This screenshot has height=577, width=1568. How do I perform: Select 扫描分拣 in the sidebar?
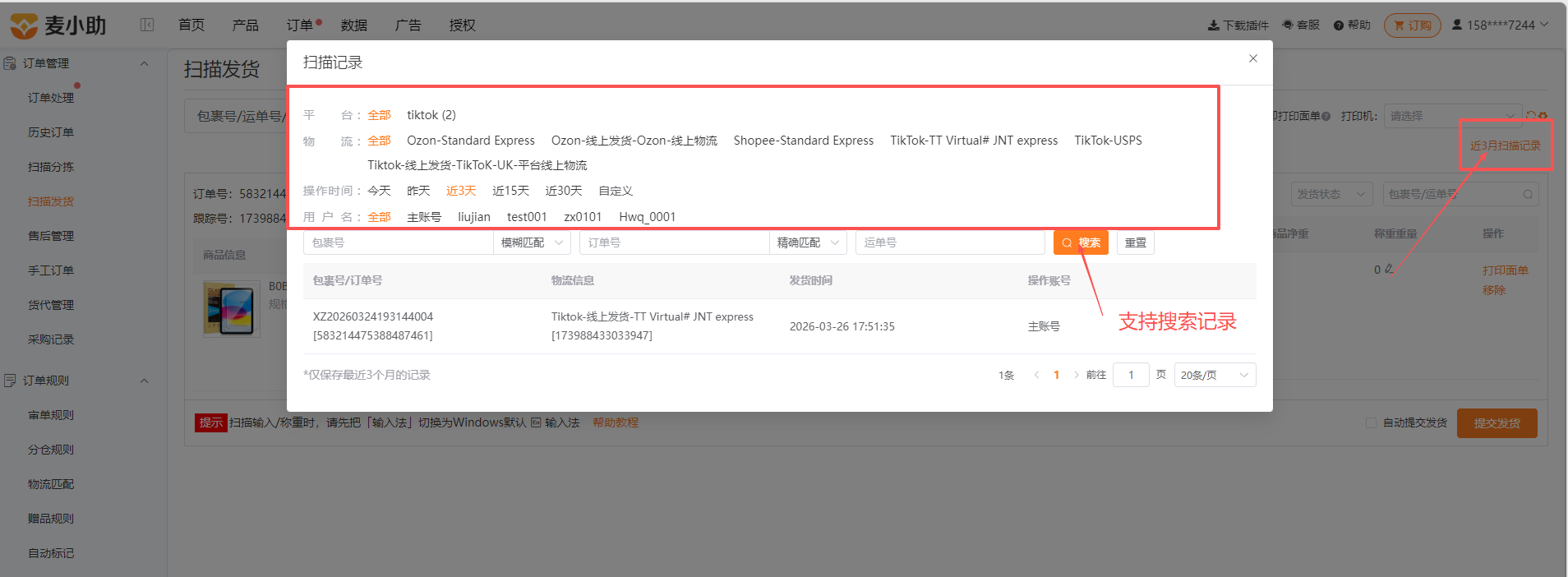click(x=51, y=167)
